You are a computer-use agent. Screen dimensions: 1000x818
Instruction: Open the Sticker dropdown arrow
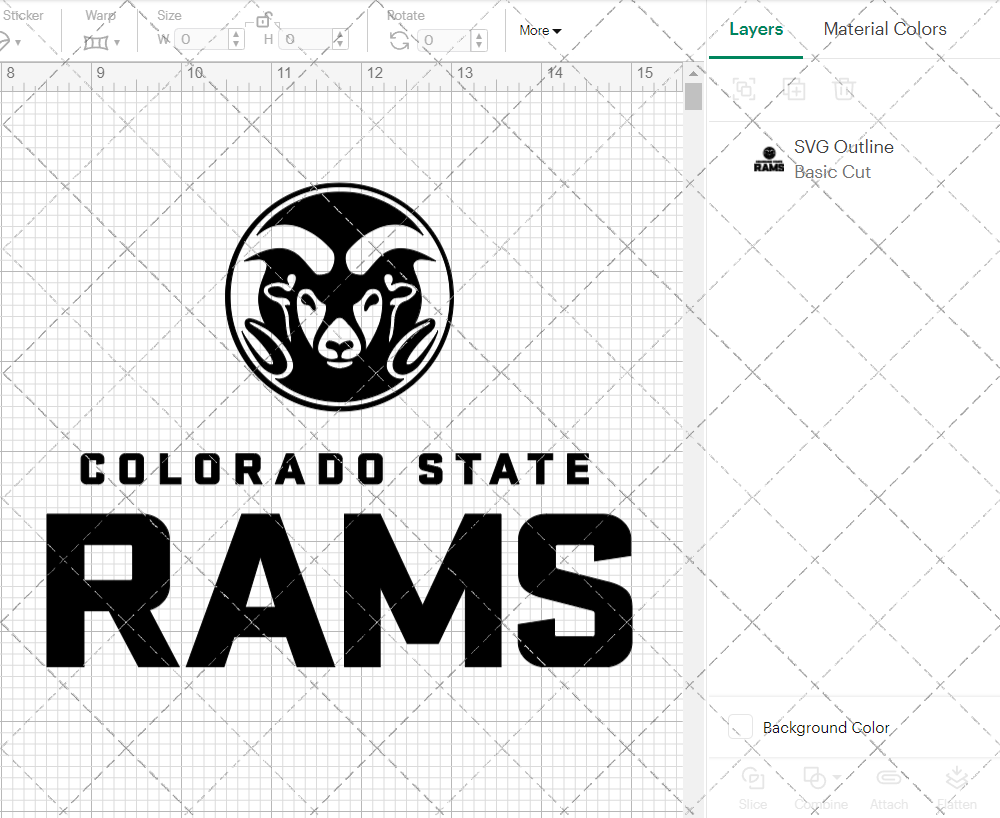18,43
